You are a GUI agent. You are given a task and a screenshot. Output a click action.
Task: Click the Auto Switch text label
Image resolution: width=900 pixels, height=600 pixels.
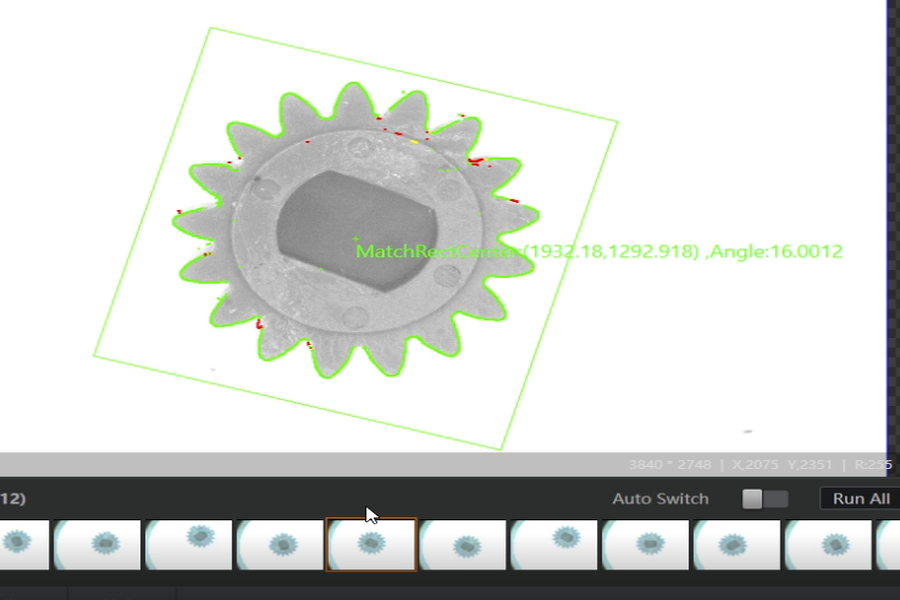[660, 498]
